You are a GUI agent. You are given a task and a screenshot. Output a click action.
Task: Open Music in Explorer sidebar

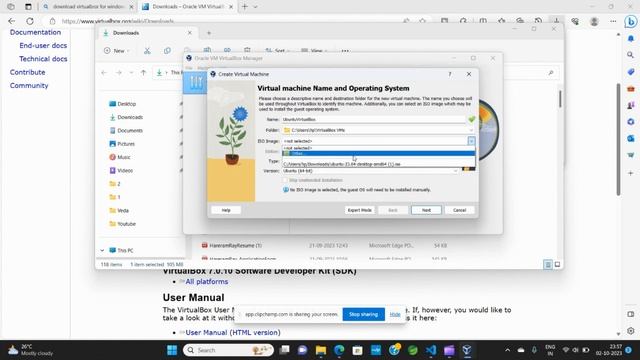click(120, 157)
